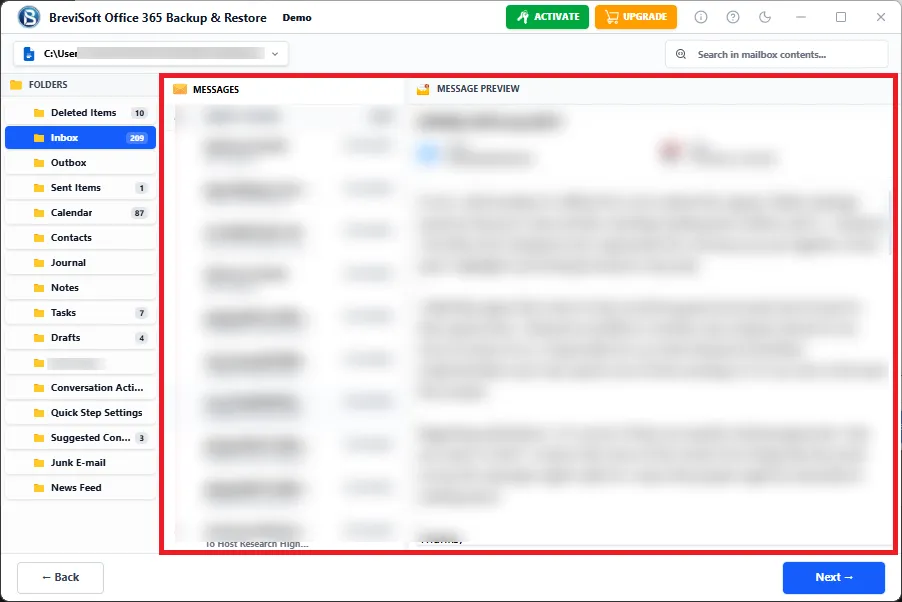This screenshot has height=602, width=902.
Task: Click the MESSAGES panel heading
Action: [216, 90]
